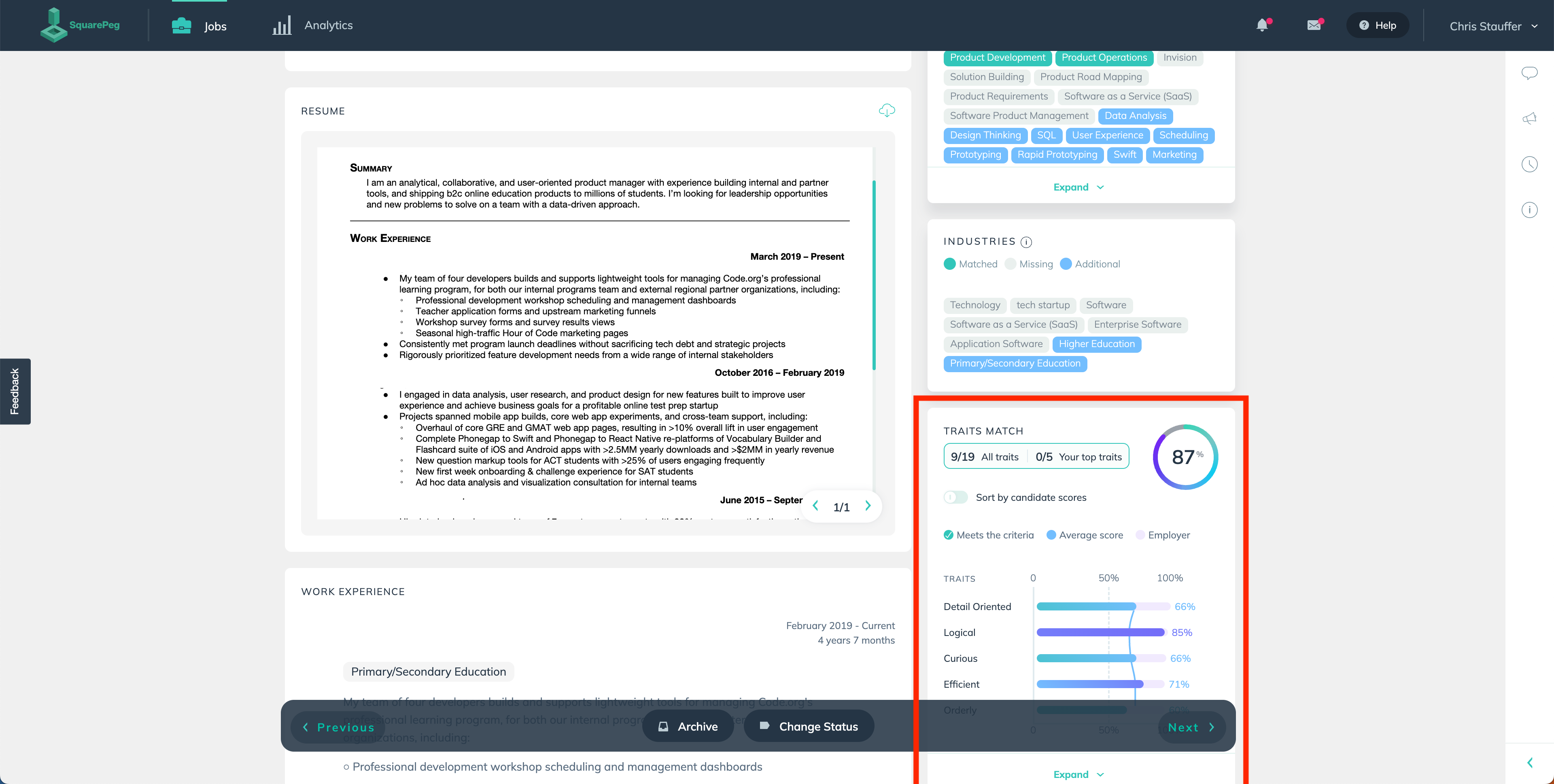The image size is (1554, 784).
Task: Open notifications bell
Action: 1263,25
